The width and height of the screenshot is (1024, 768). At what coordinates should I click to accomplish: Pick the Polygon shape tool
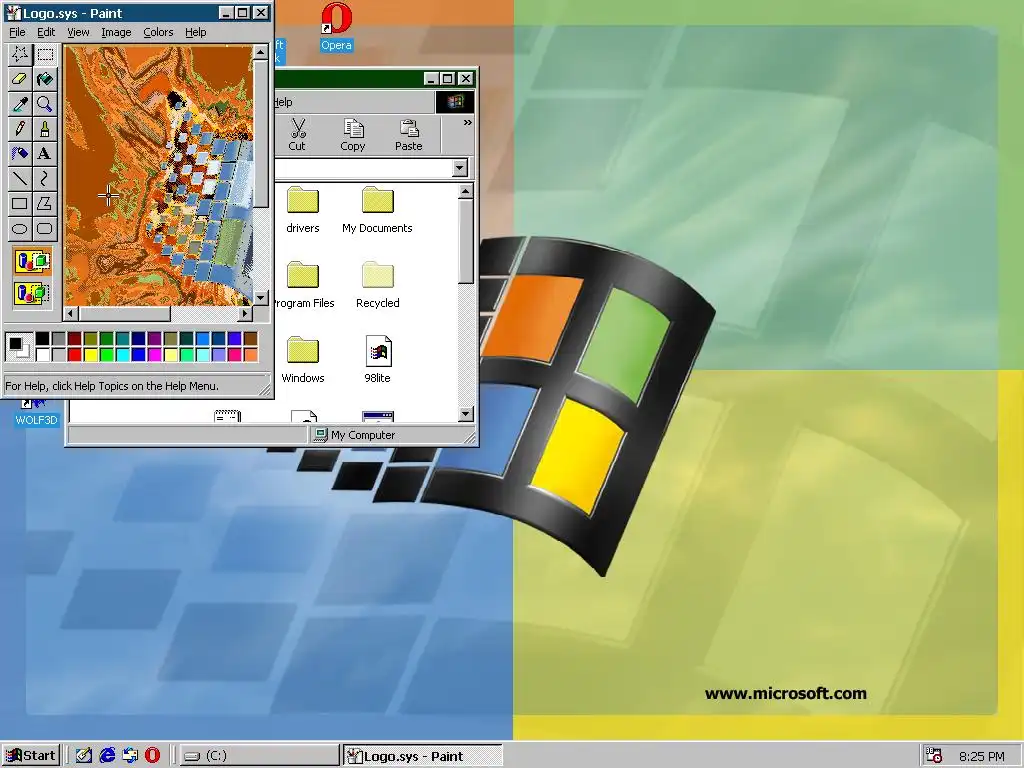[44, 203]
